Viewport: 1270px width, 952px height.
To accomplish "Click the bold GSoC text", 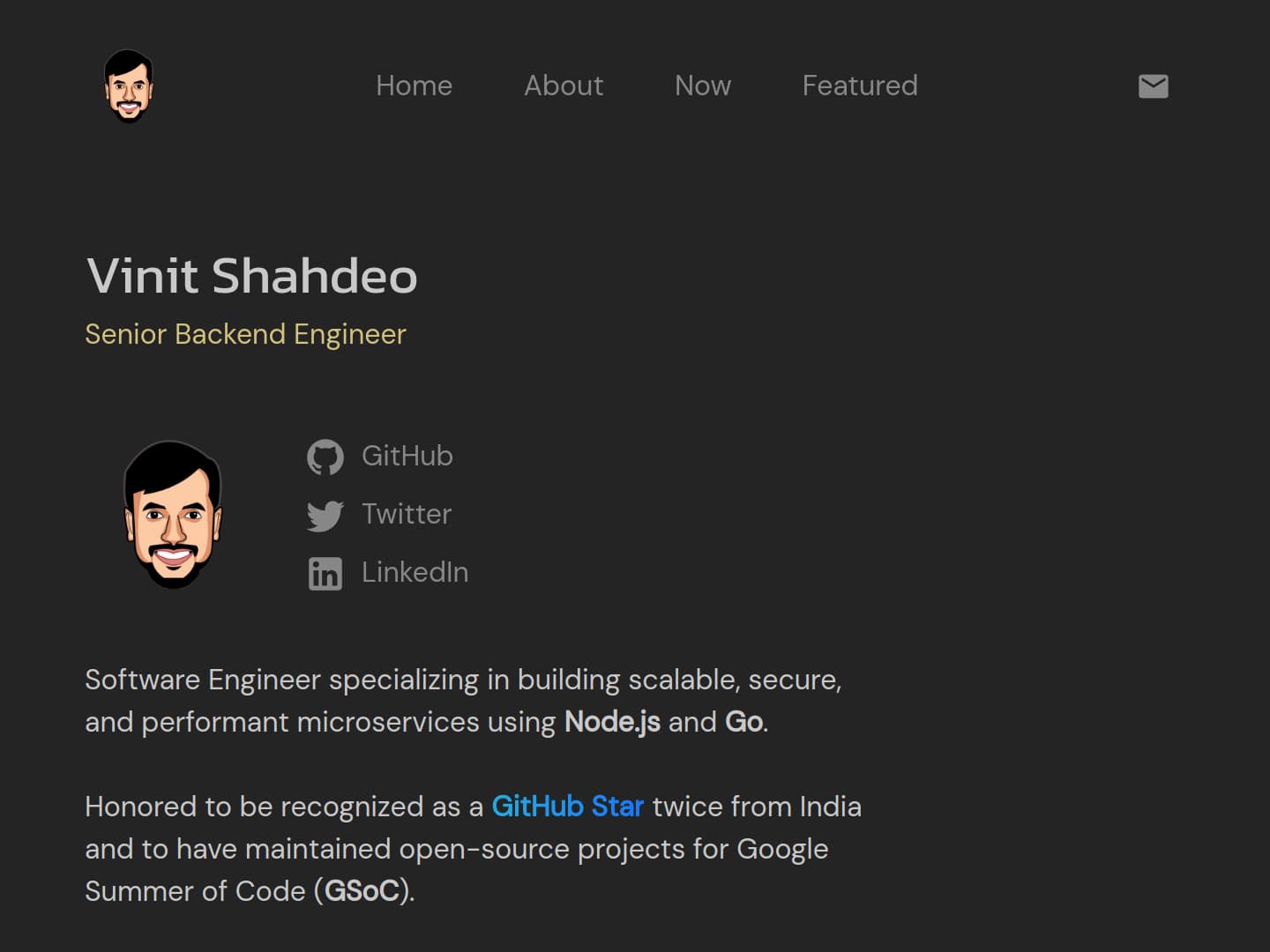I will click(362, 891).
